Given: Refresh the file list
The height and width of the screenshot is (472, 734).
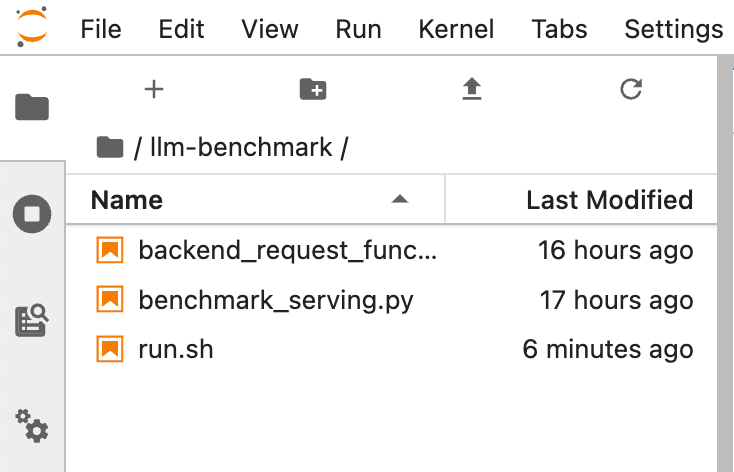Looking at the screenshot, I should [631, 89].
